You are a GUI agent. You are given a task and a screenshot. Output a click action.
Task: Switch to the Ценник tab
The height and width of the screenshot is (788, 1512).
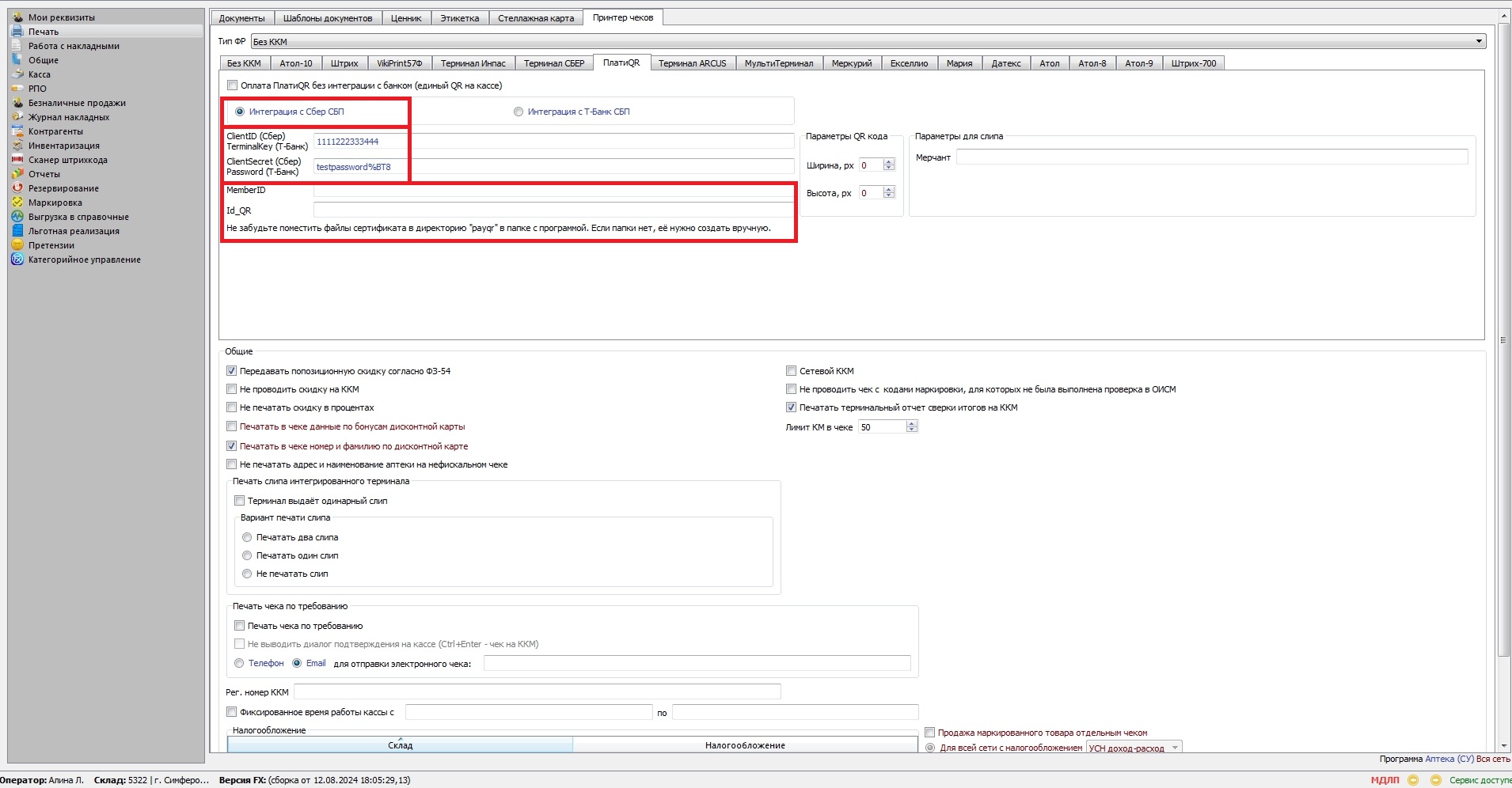[406, 18]
